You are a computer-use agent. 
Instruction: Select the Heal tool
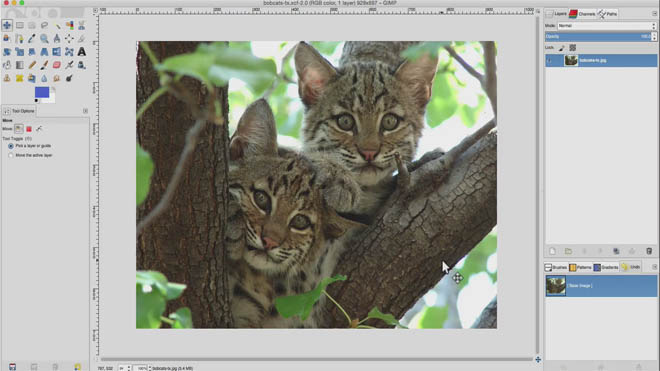[x=19, y=78]
